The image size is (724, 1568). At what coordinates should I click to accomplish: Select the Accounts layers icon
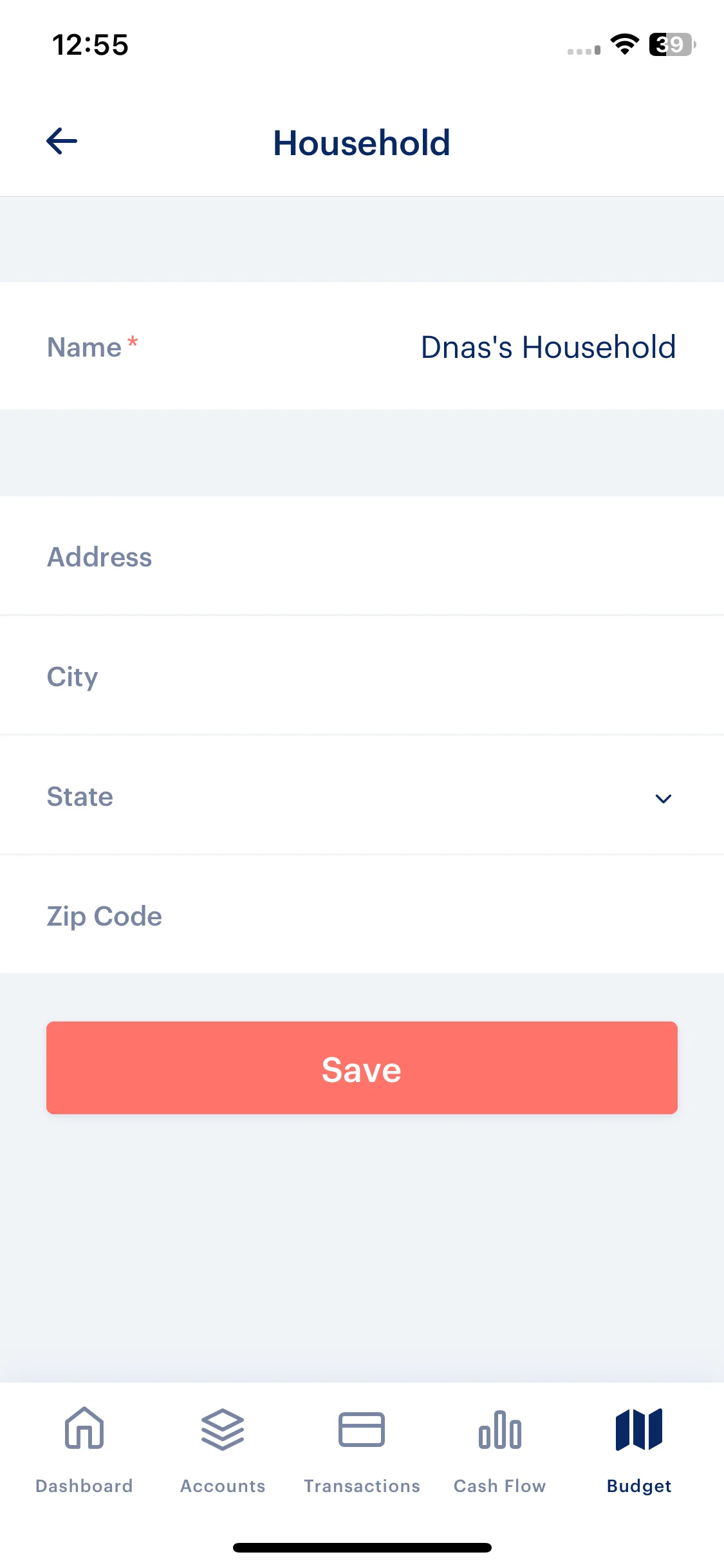click(223, 1429)
